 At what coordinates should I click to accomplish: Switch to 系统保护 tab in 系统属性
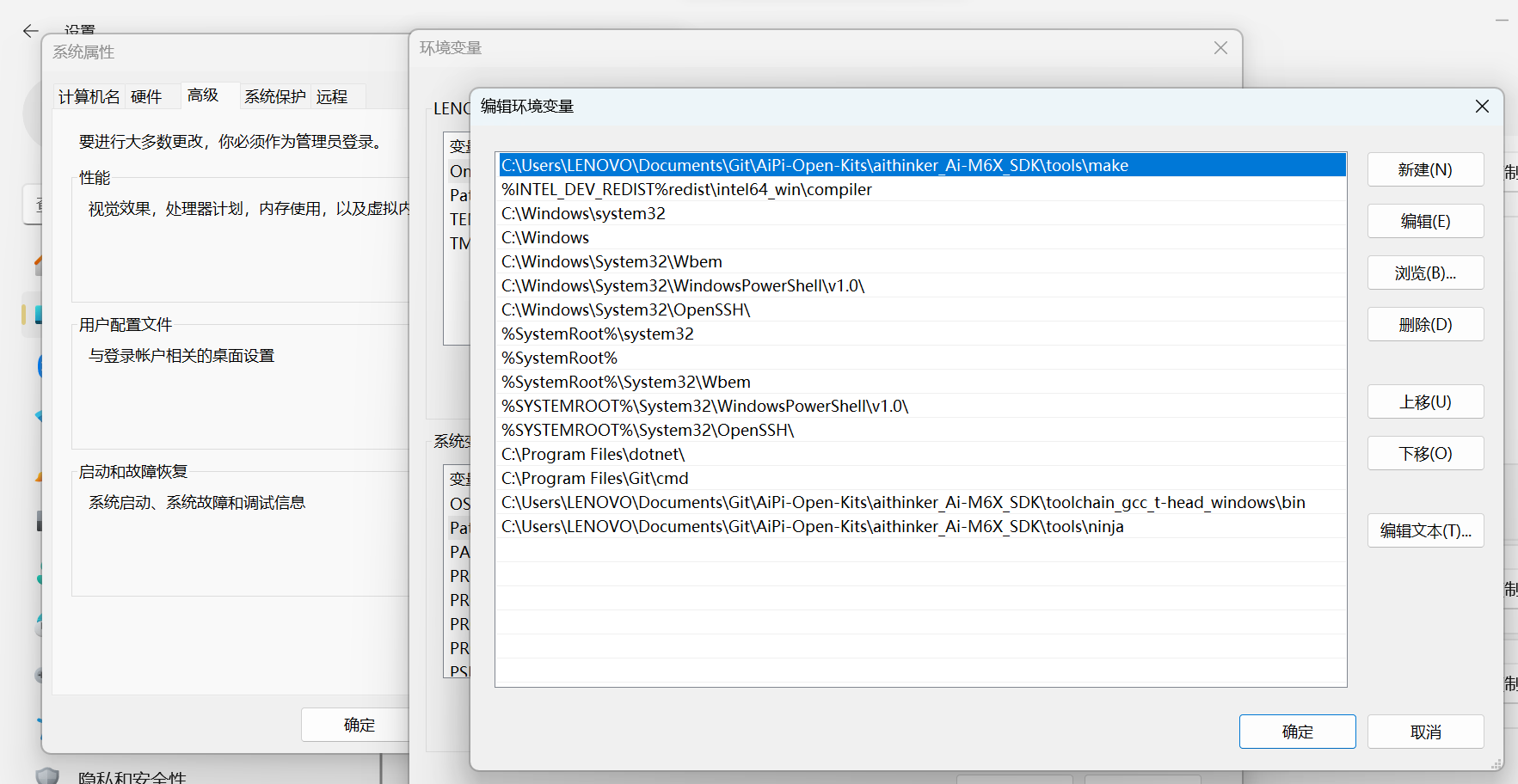coord(274,96)
